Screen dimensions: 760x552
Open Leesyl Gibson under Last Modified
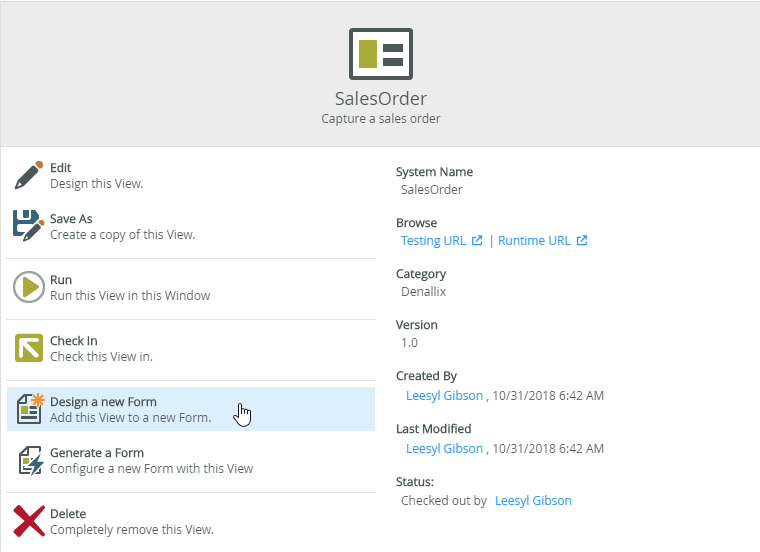[x=444, y=449]
